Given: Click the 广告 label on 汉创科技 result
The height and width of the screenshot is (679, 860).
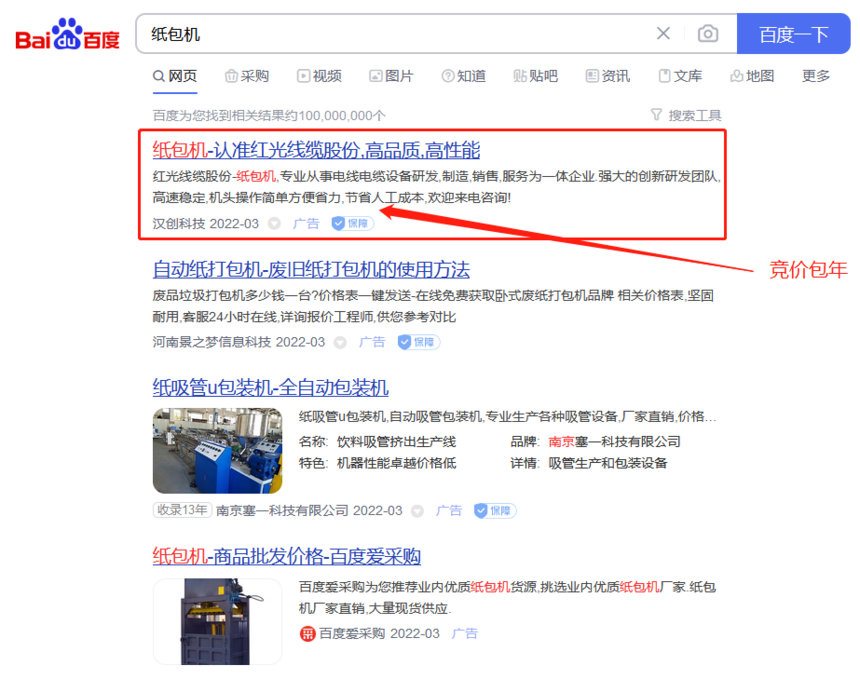Looking at the screenshot, I should click(x=306, y=224).
